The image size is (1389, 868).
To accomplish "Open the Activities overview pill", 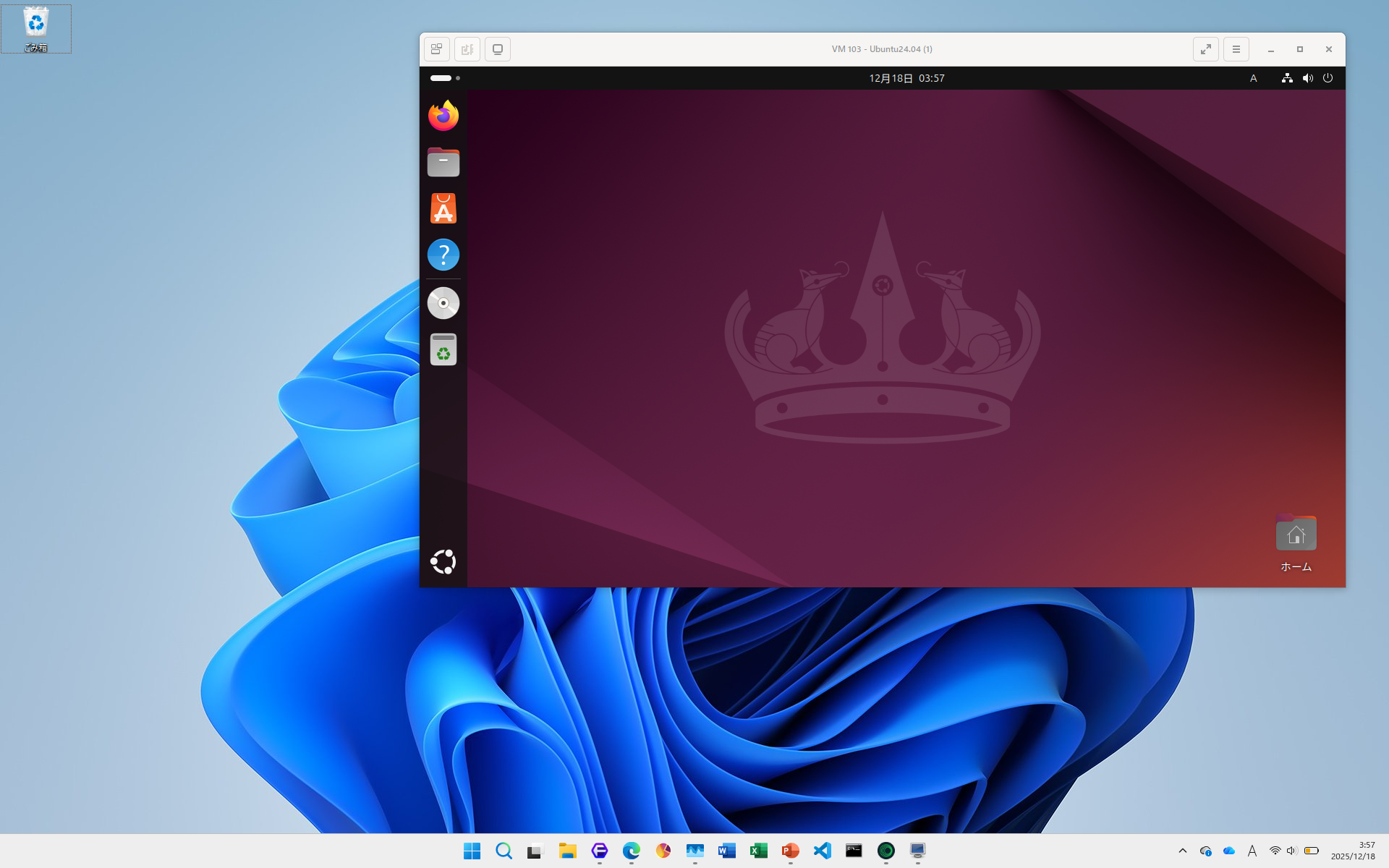I will 441,77.
